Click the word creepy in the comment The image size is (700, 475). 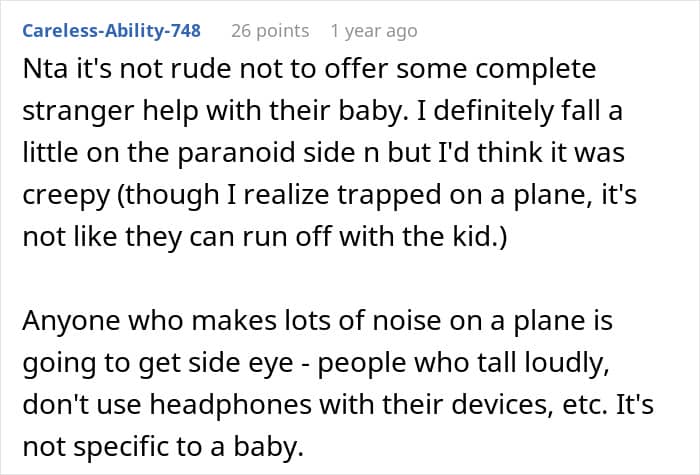[x=66, y=195]
